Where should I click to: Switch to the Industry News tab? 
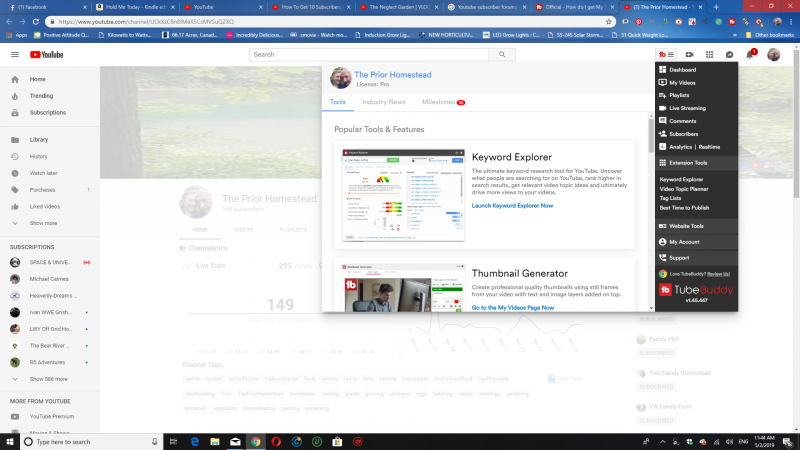click(x=383, y=102)
